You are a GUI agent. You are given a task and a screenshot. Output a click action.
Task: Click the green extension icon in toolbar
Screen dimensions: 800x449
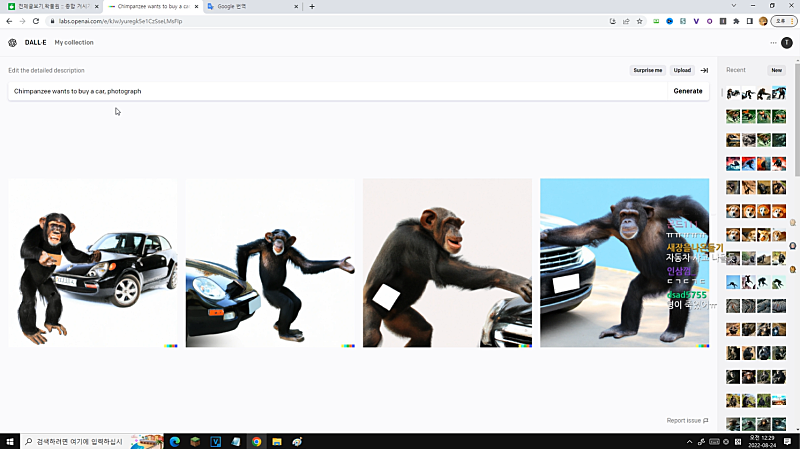click(x=656, y=21)
